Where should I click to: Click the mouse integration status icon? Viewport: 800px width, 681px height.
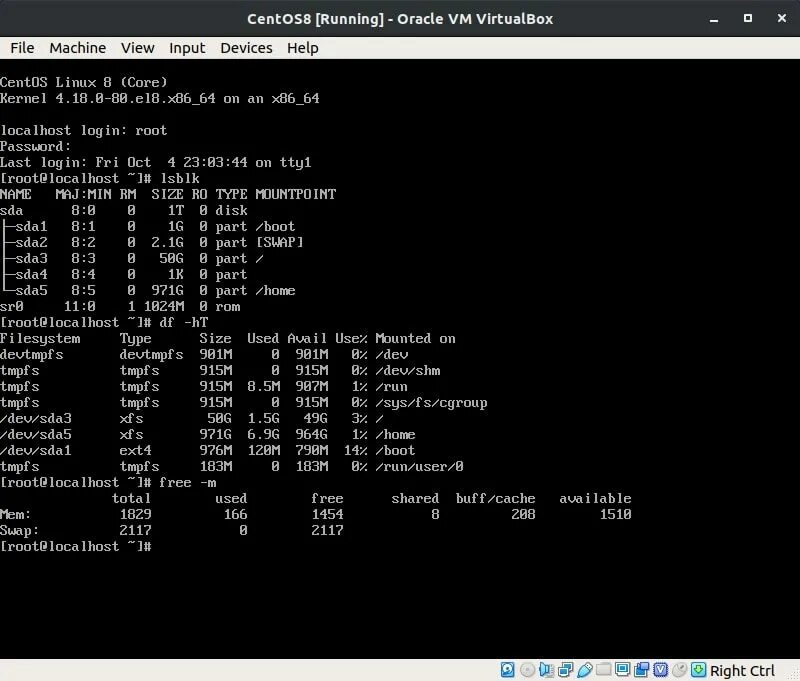[680, 669]
